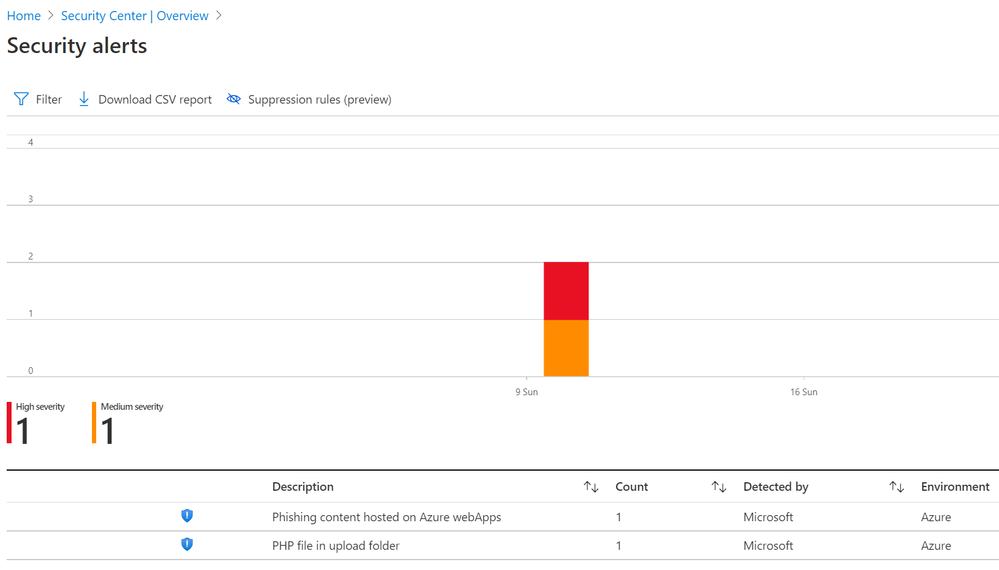Sort alerts by Description column arrows
Image resolution: width=999 pixels, height=570 pixels.
point(591,487)
